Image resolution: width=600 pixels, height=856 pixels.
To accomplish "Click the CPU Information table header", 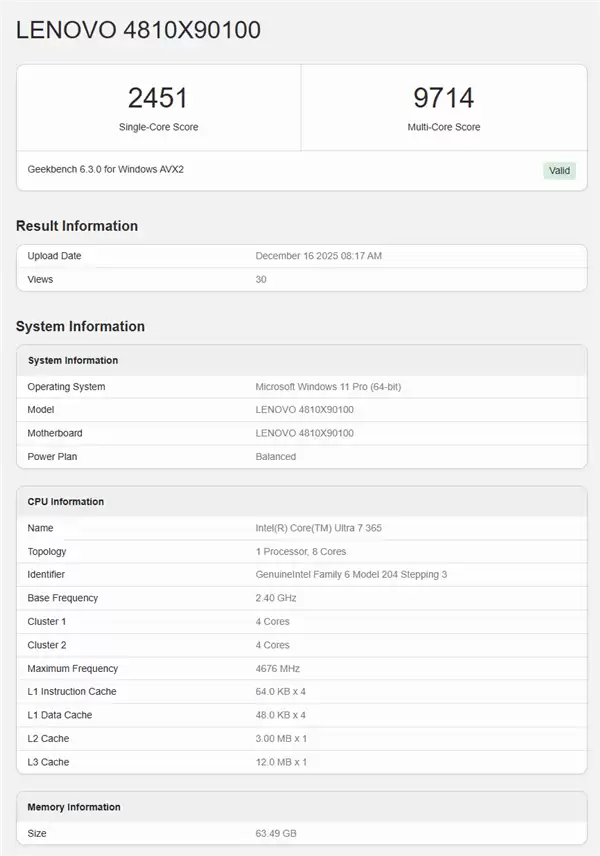I will pos(66,502).
